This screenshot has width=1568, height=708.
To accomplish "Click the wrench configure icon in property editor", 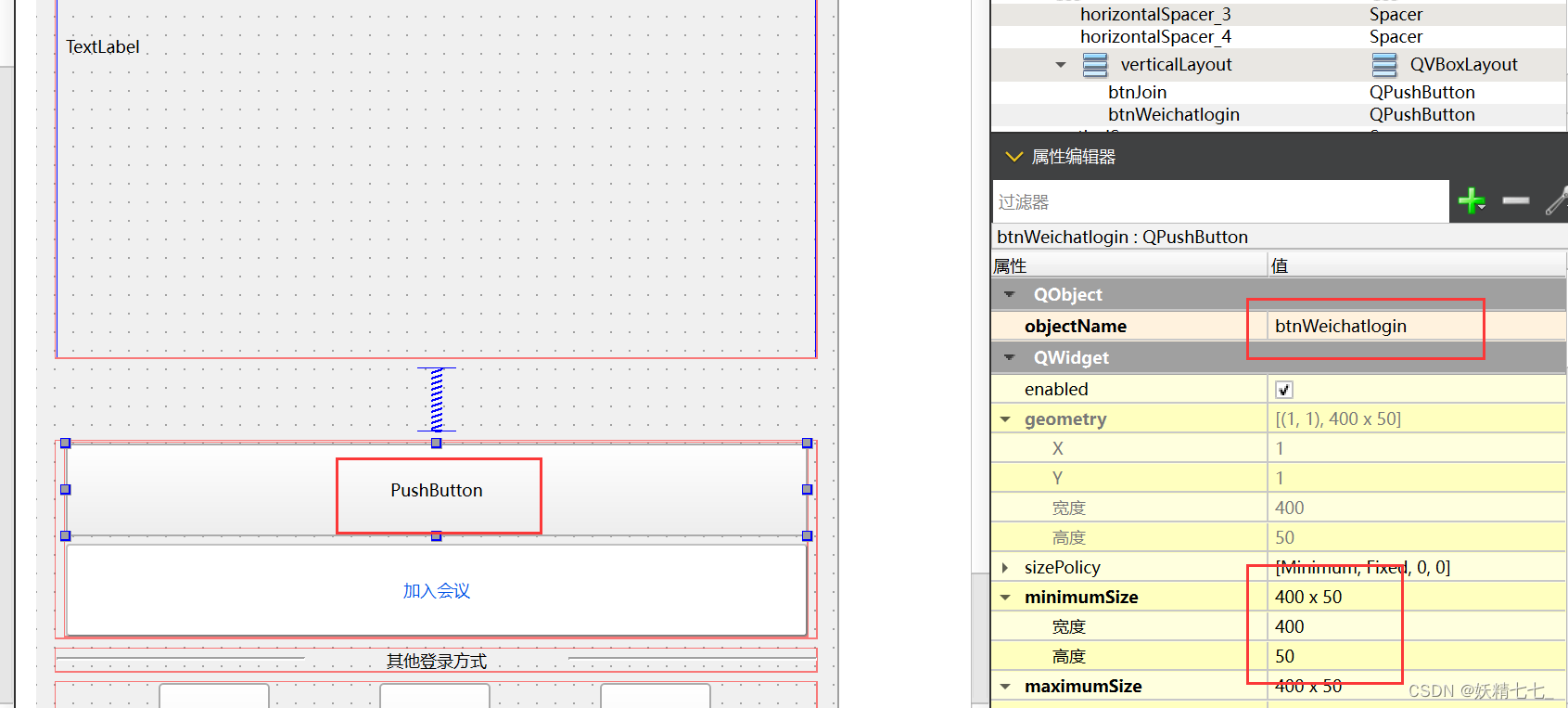I will 1557,200.
